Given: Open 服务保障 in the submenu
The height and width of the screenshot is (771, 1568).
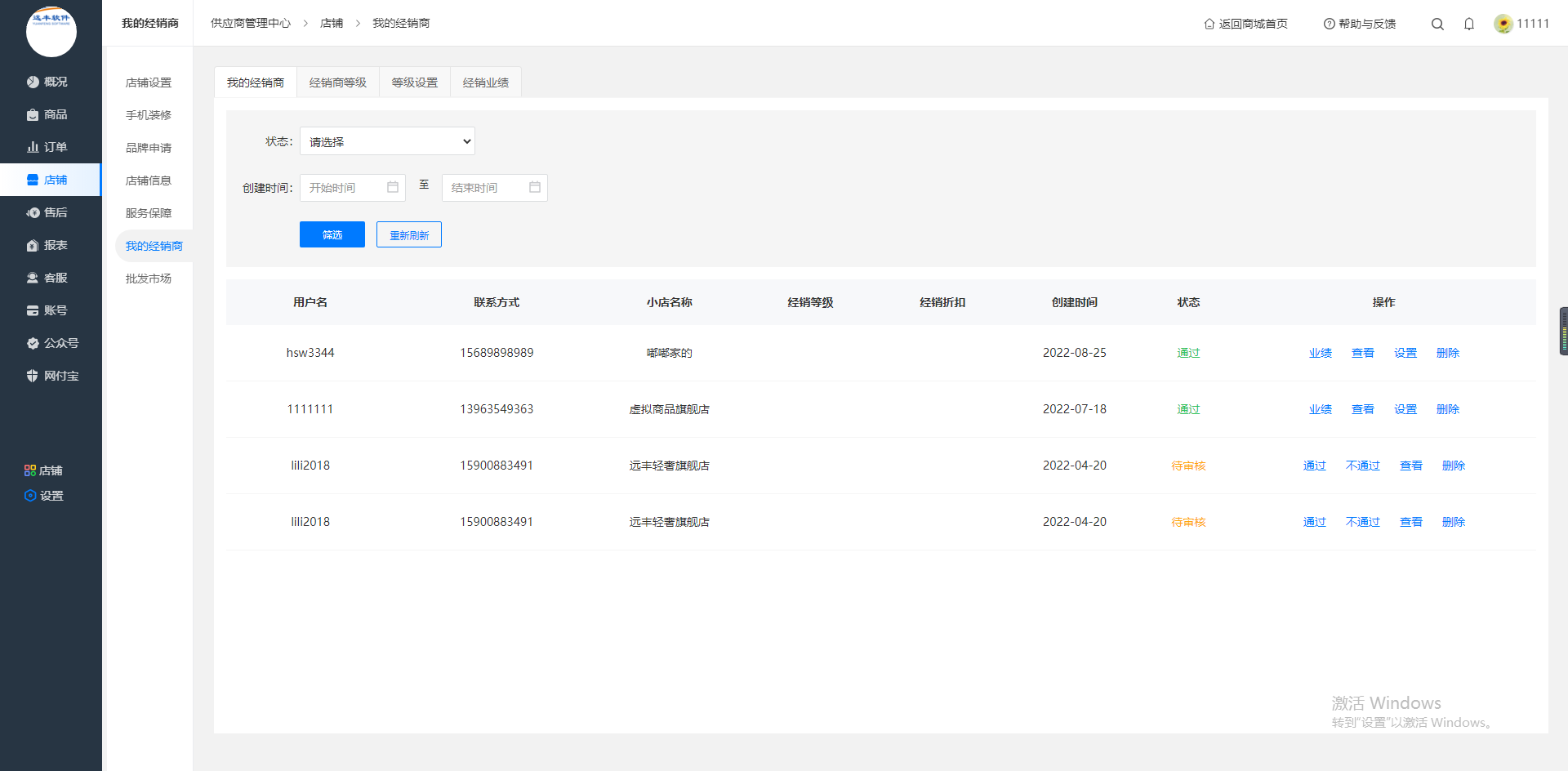Looking at the screenshot, I should (x=149, y=213).
